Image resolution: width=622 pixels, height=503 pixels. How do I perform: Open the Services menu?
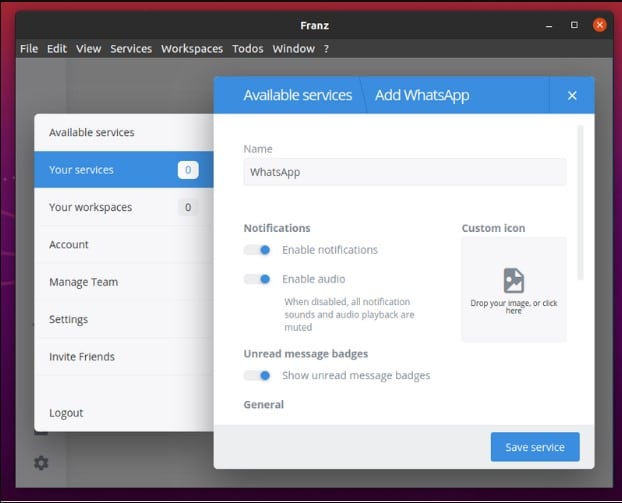131,48
